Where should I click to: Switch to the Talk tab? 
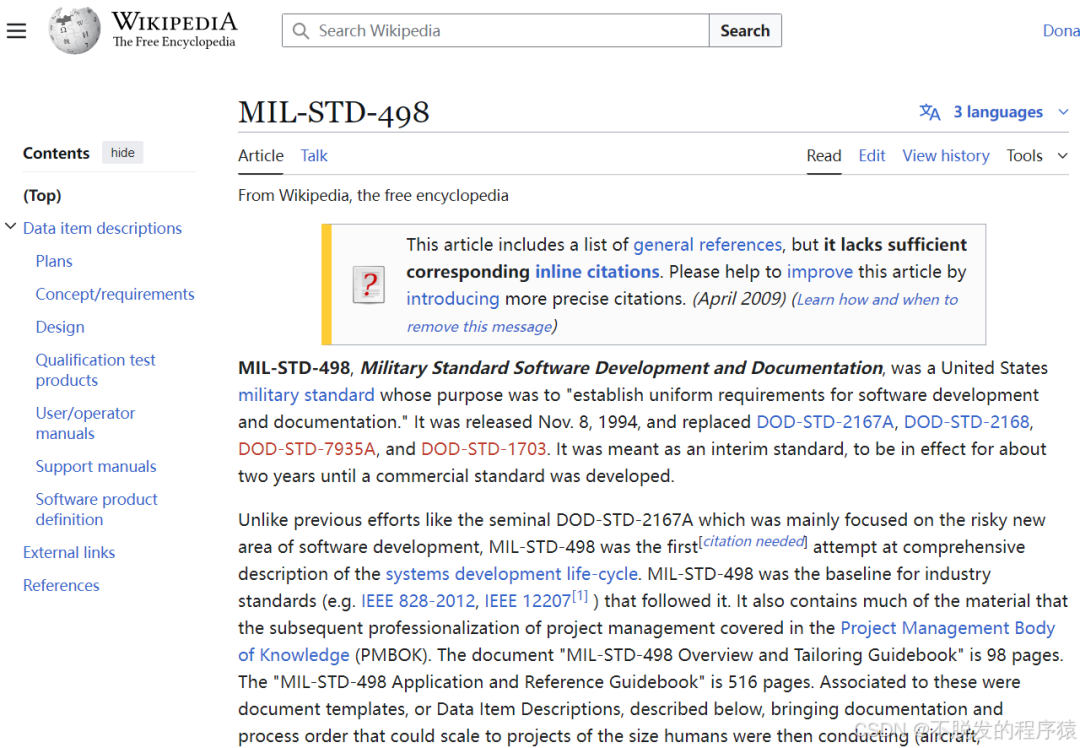click(x=314, y=156)
